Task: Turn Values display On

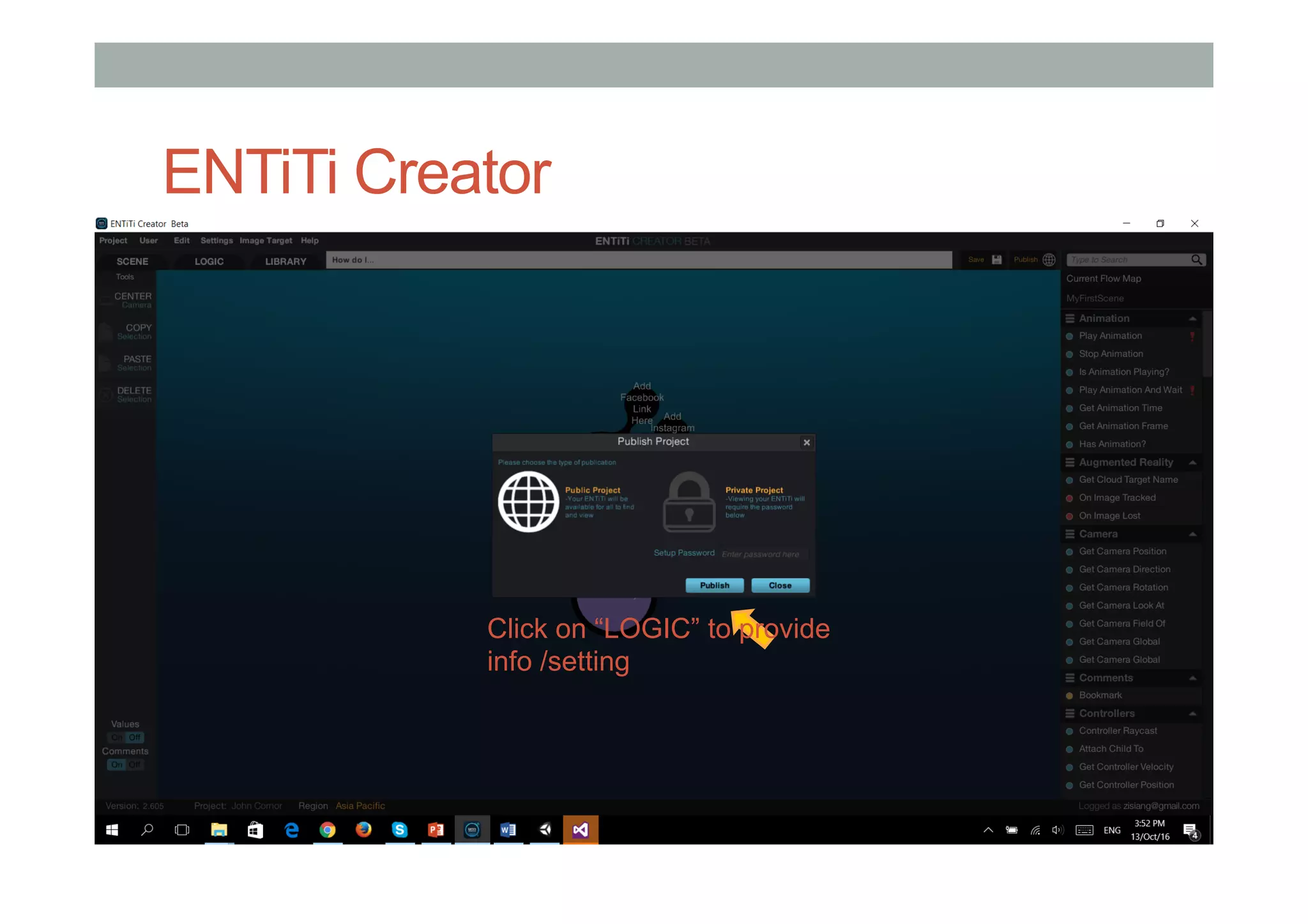Action: pyautogui.click(x=117, y=738)
